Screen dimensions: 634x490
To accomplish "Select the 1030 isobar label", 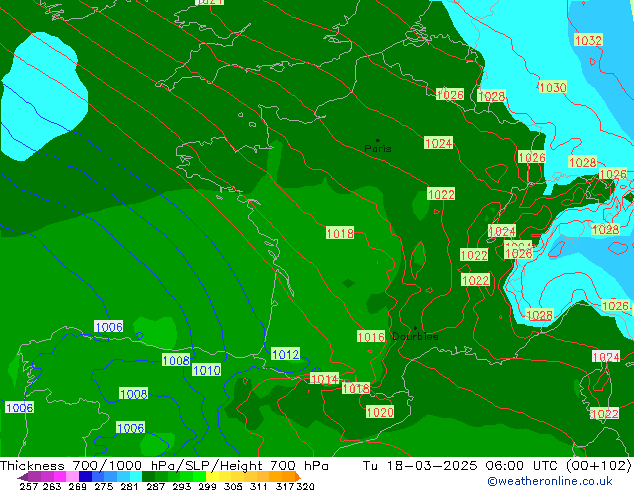I will click(x=553, y=87).
